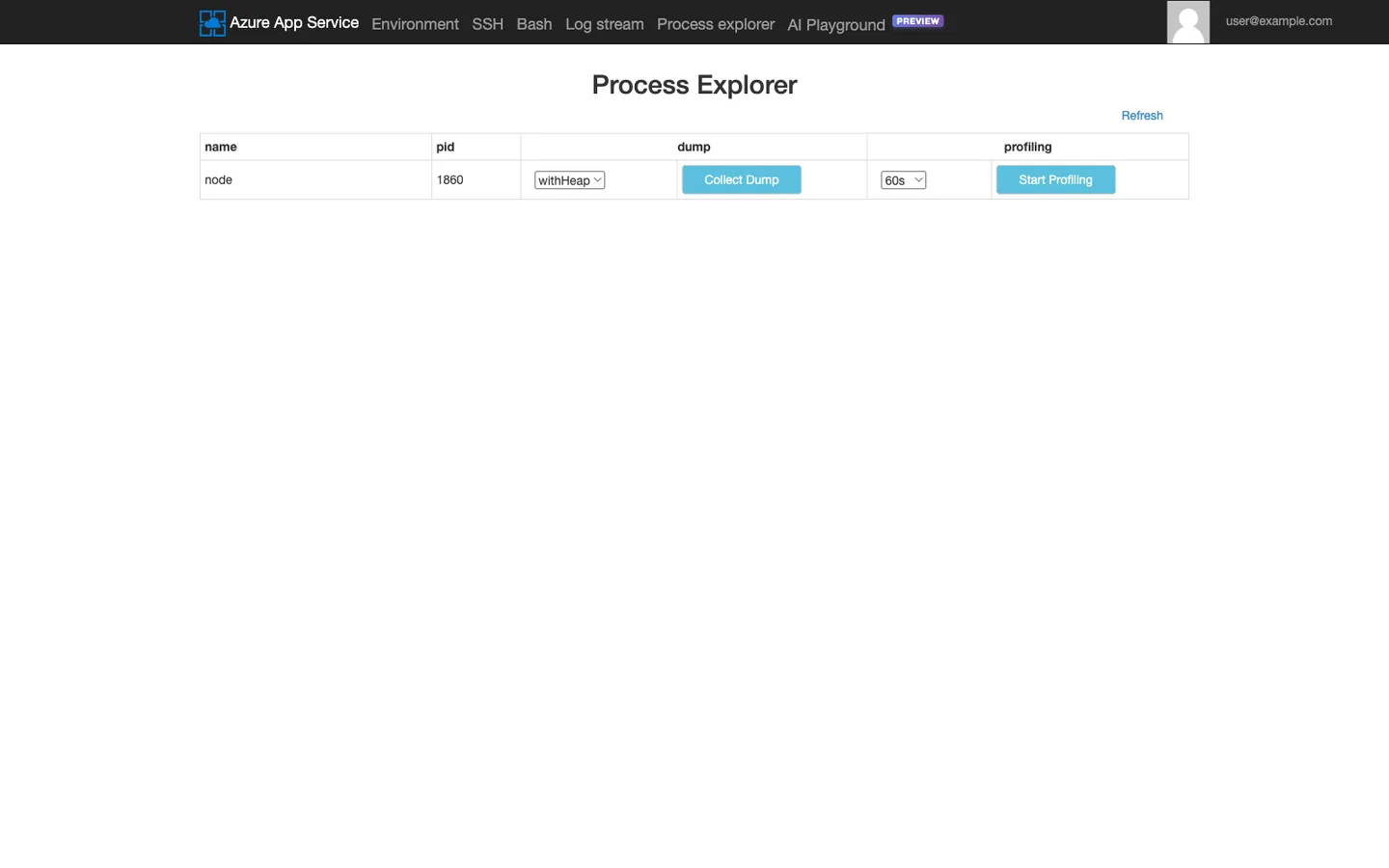Image resolution: width=1389 pixels, height=868 pixels.
Task: Click the dump column header
Action: click(x=694, y=147)
